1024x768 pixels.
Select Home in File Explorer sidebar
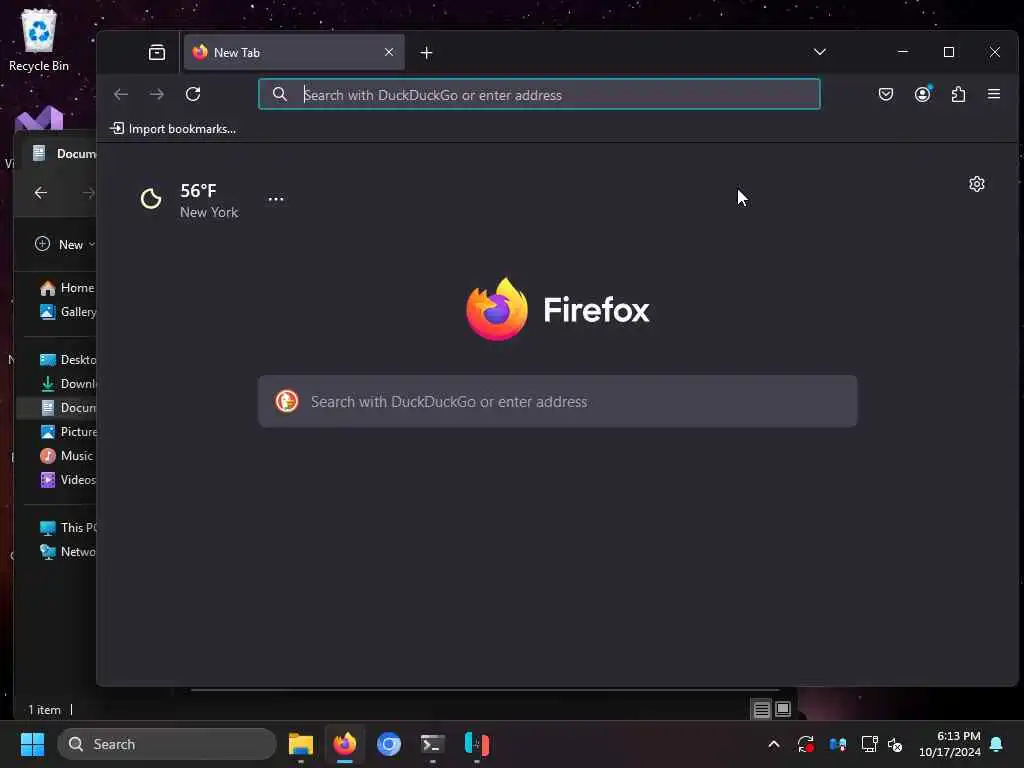(67, 288)
